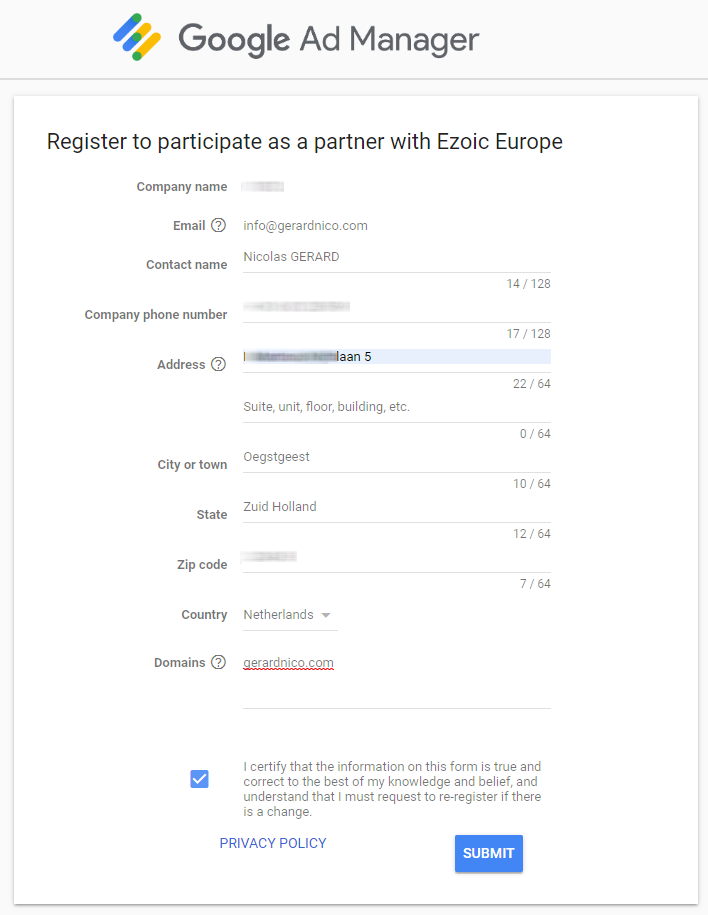Click the gerardnico.com domain entry
Image resolution: width=708 pixels, height=915 pixels.
click(288, 662)
